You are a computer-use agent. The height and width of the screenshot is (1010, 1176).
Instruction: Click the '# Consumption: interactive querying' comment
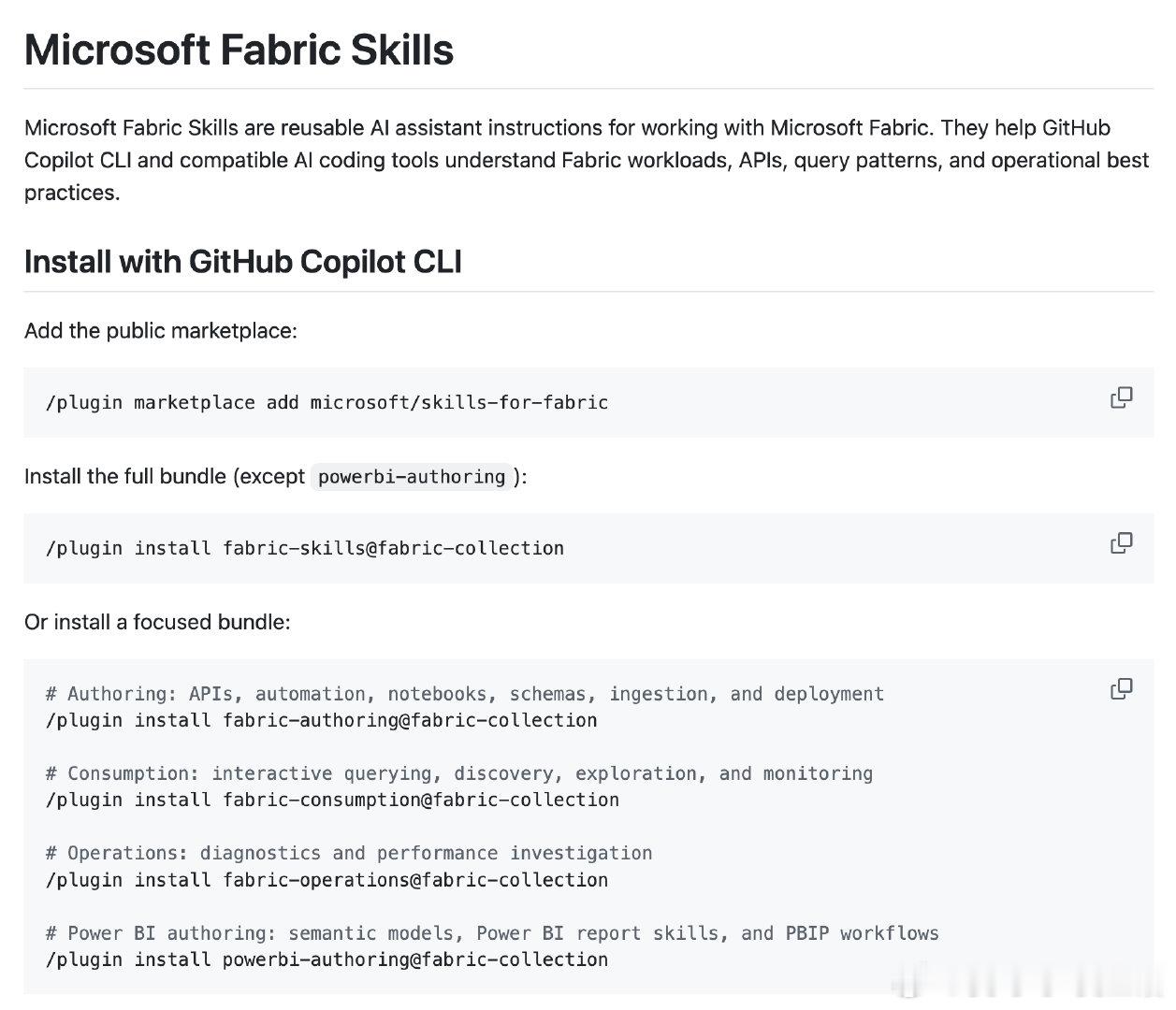459,773
